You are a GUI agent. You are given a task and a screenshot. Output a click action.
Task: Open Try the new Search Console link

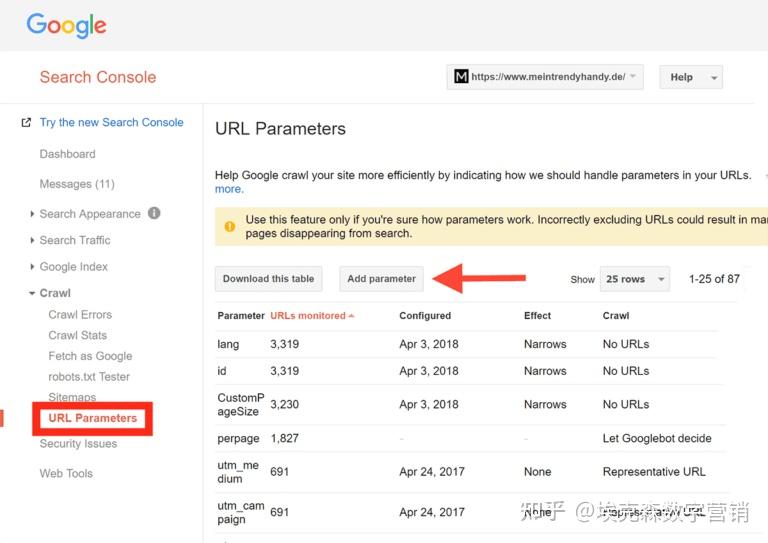(111, 123)
